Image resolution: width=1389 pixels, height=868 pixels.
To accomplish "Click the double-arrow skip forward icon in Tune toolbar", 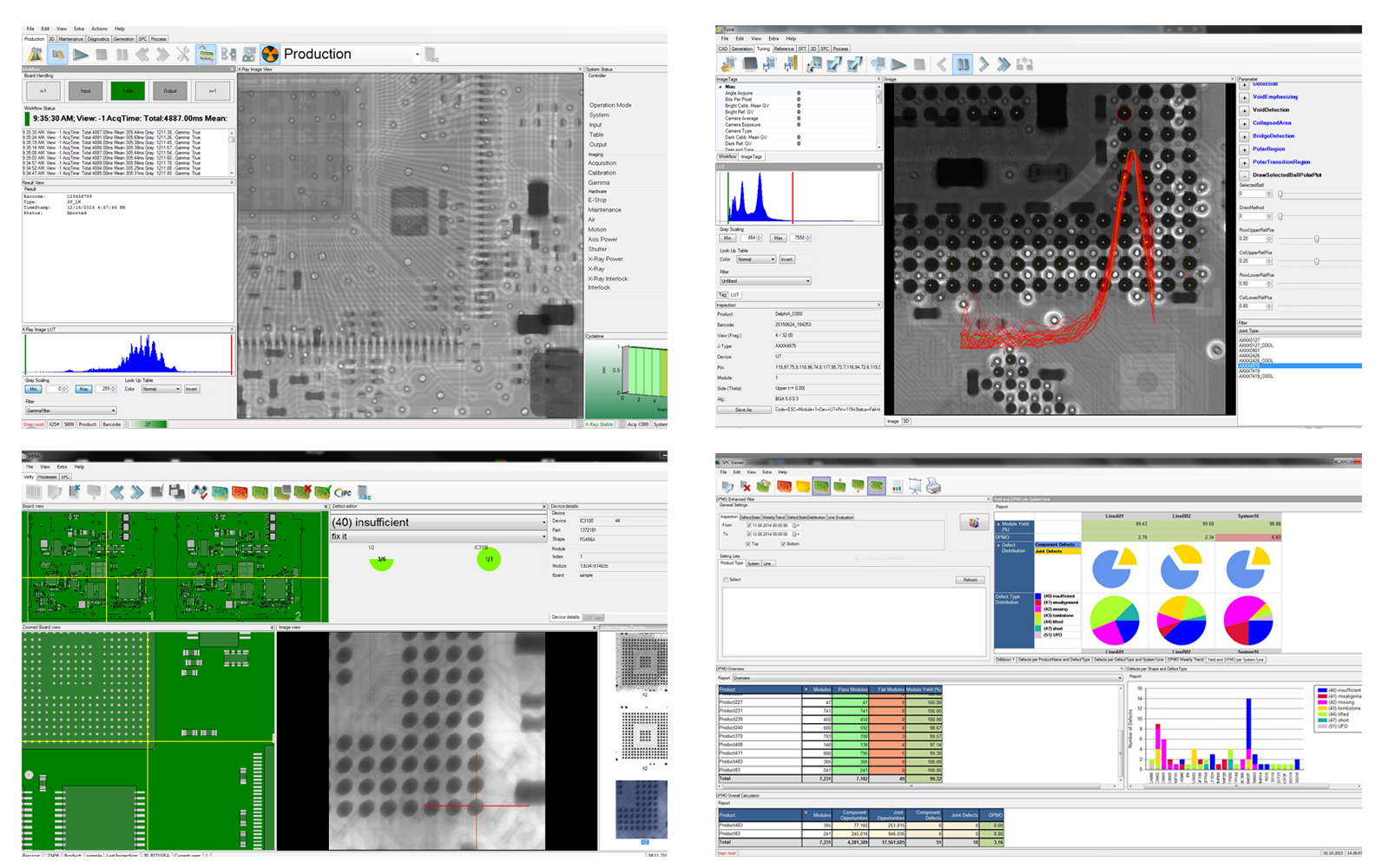I will tap(1004, 64).
